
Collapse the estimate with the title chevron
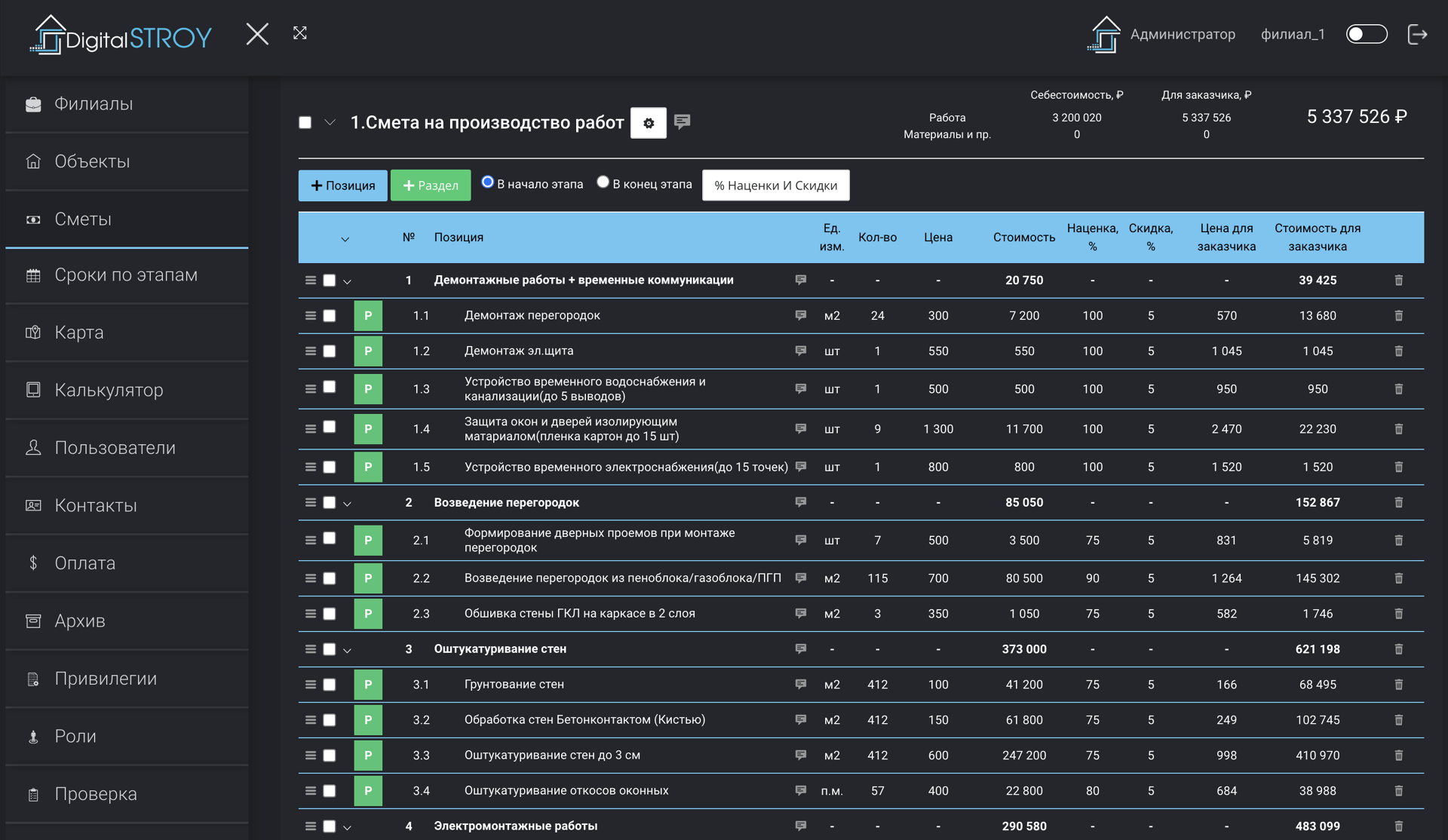[330, 122]
